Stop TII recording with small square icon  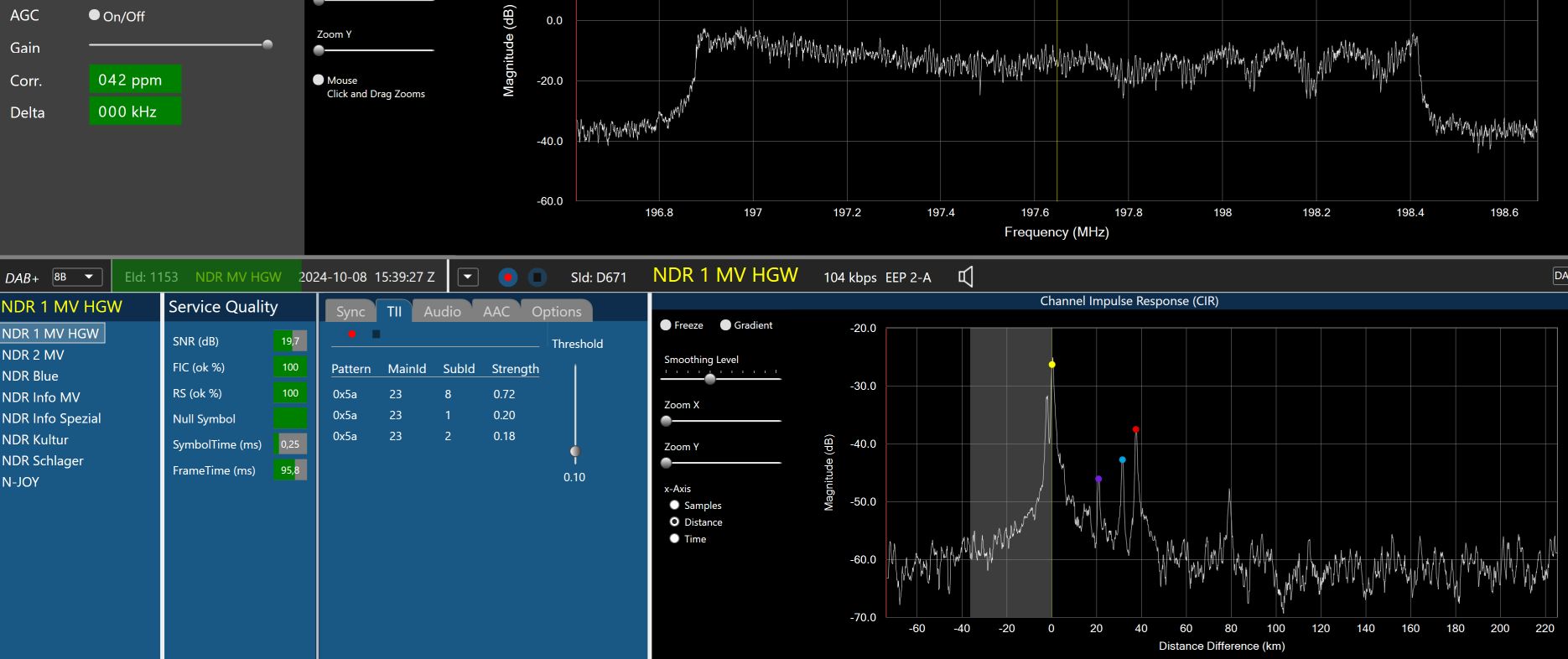tap(376, 334)
